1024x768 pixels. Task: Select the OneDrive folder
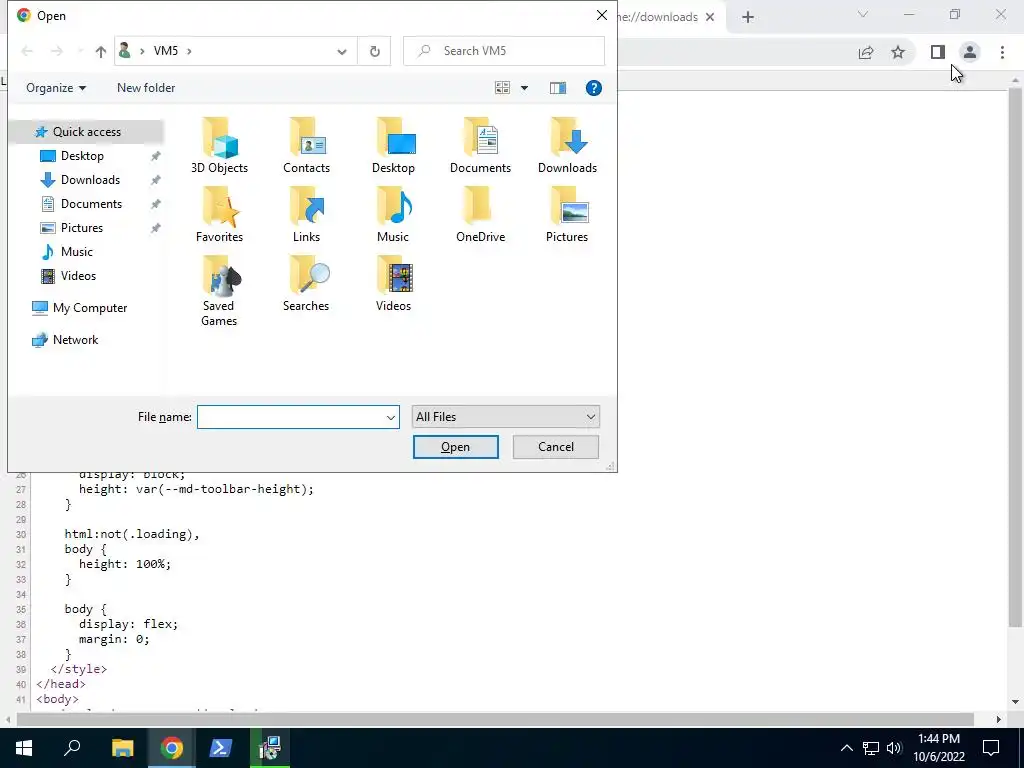point(480,215)
